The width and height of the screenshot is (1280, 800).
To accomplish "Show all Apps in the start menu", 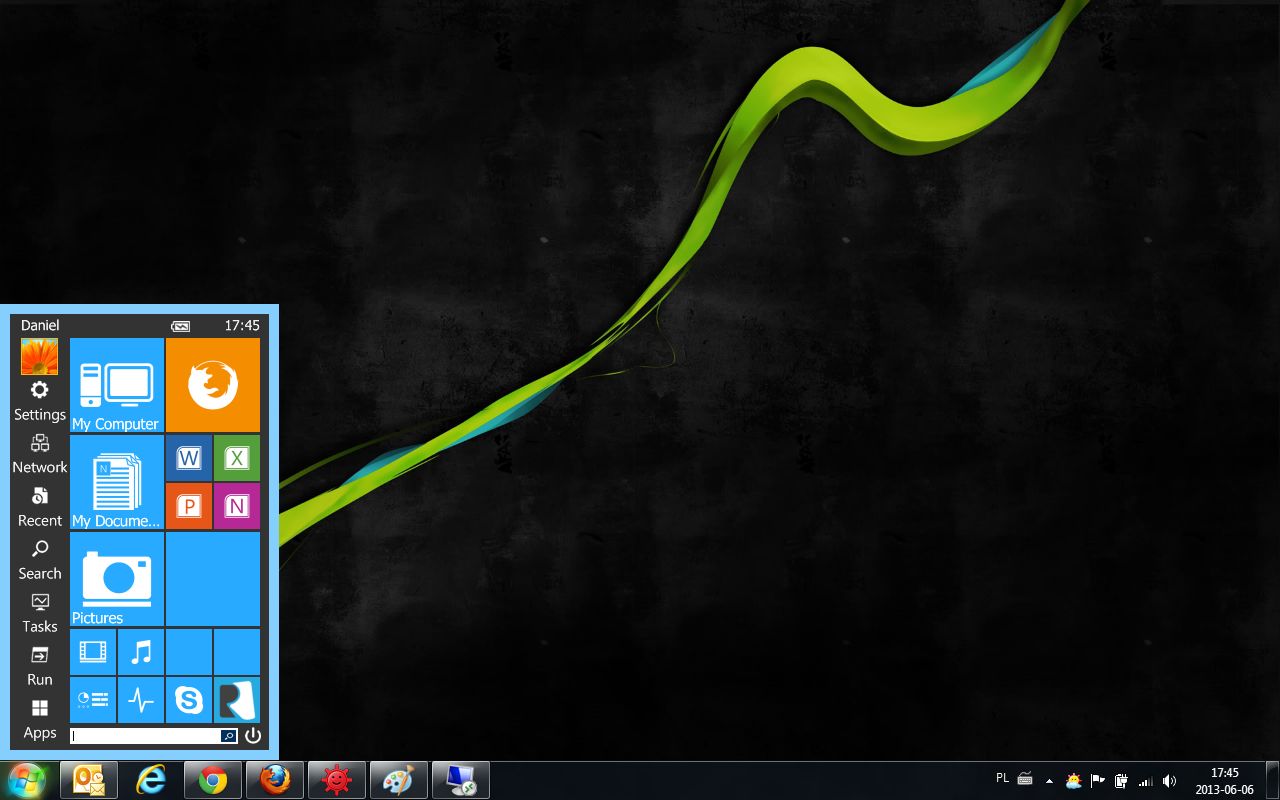I will click(x=40, y=719).
